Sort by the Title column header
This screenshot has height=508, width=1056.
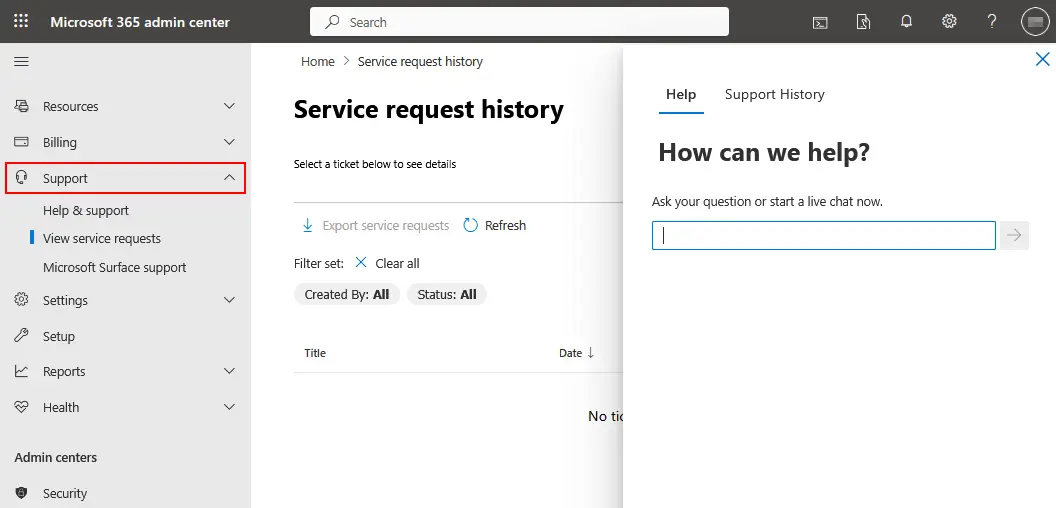315,353
